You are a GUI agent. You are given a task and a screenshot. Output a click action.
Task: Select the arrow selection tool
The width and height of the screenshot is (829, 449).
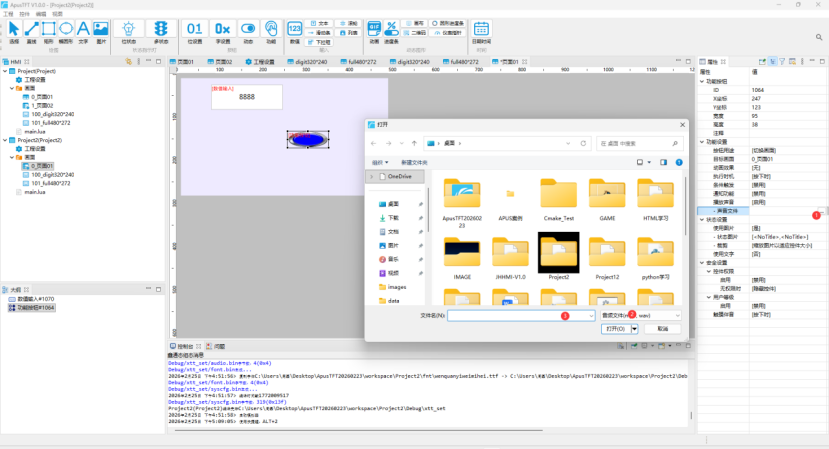pos(14,29)
